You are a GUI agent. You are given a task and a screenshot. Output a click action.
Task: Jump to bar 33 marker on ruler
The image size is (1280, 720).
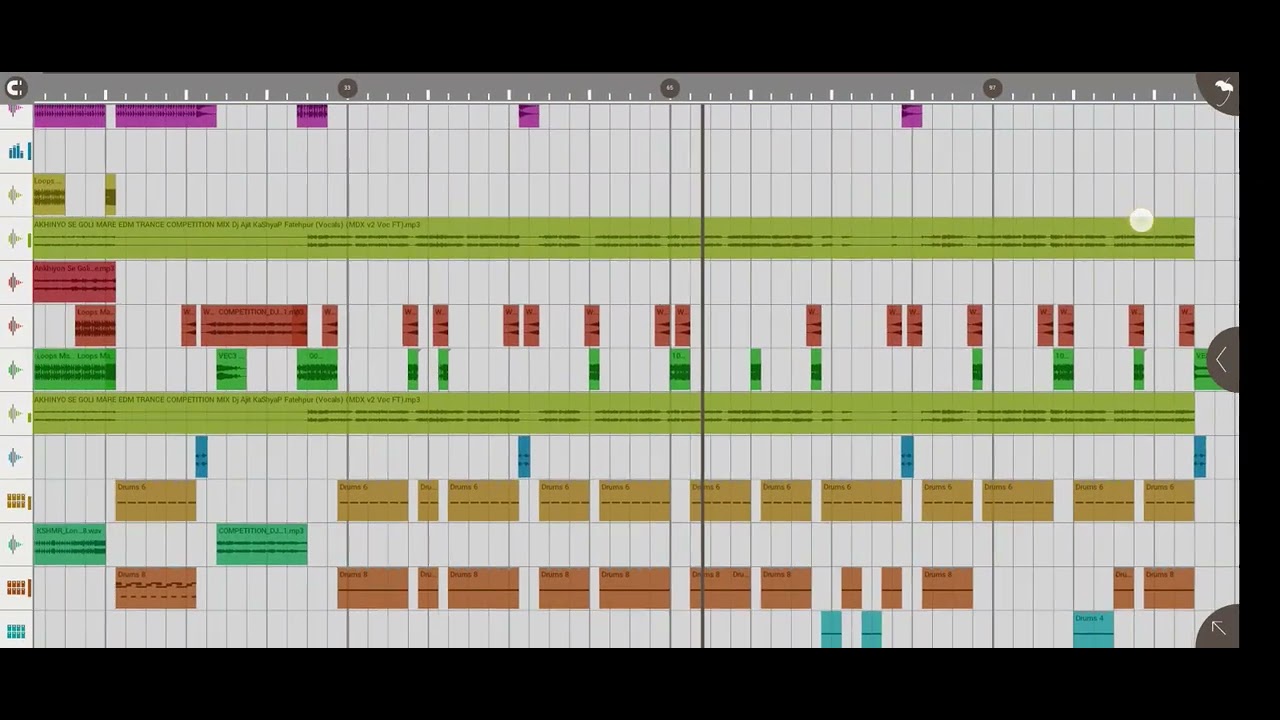pos(347,88)
